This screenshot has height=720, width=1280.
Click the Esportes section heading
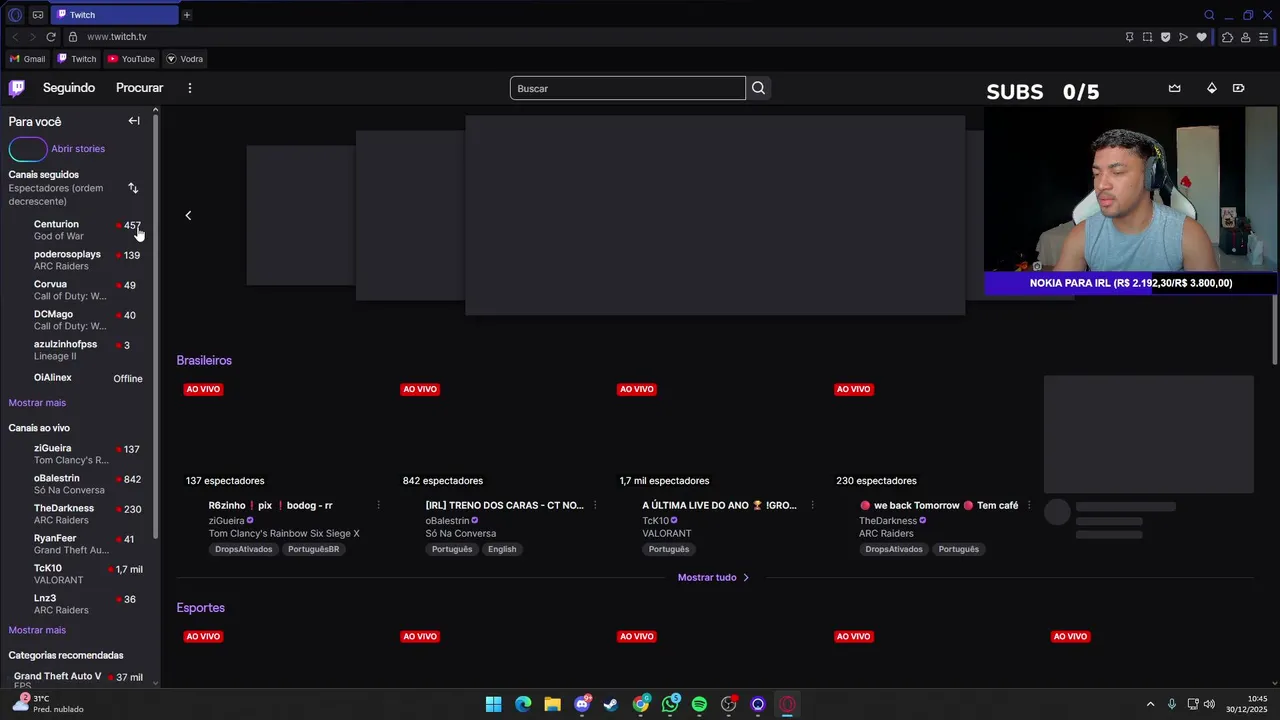[200, 608]
